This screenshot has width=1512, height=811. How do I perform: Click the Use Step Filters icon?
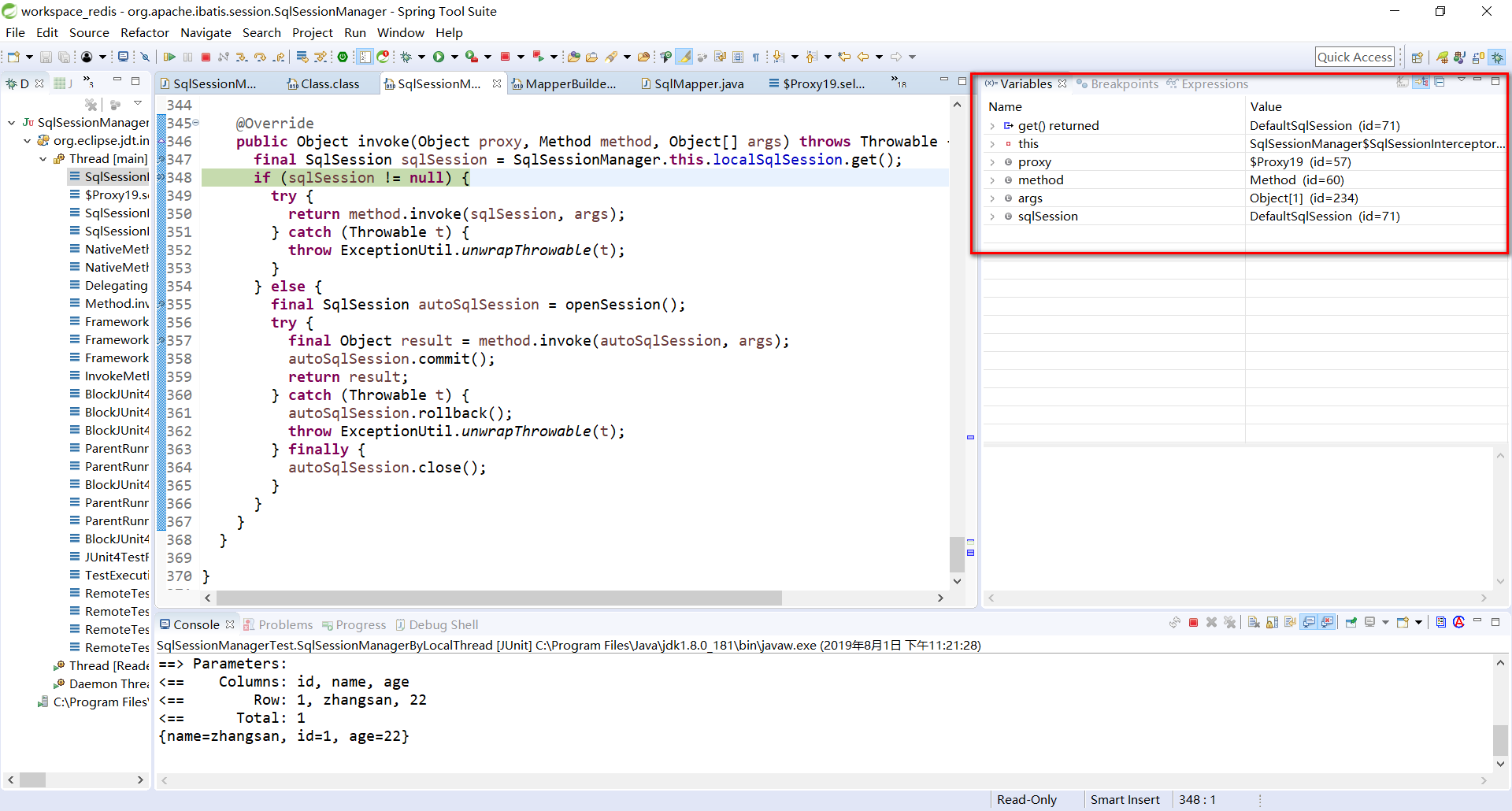click(x=321, y=57)
